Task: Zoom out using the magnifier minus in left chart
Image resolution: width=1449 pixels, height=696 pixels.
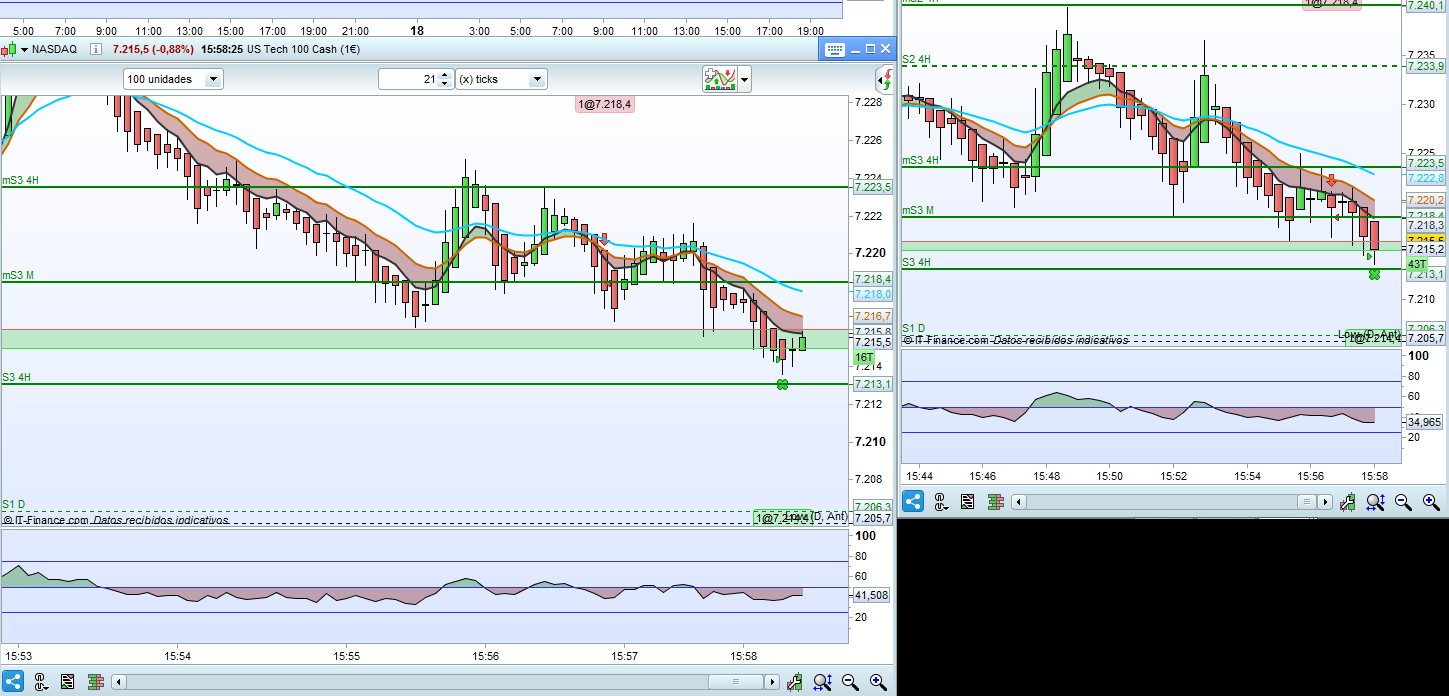Action: coord(851,682)
